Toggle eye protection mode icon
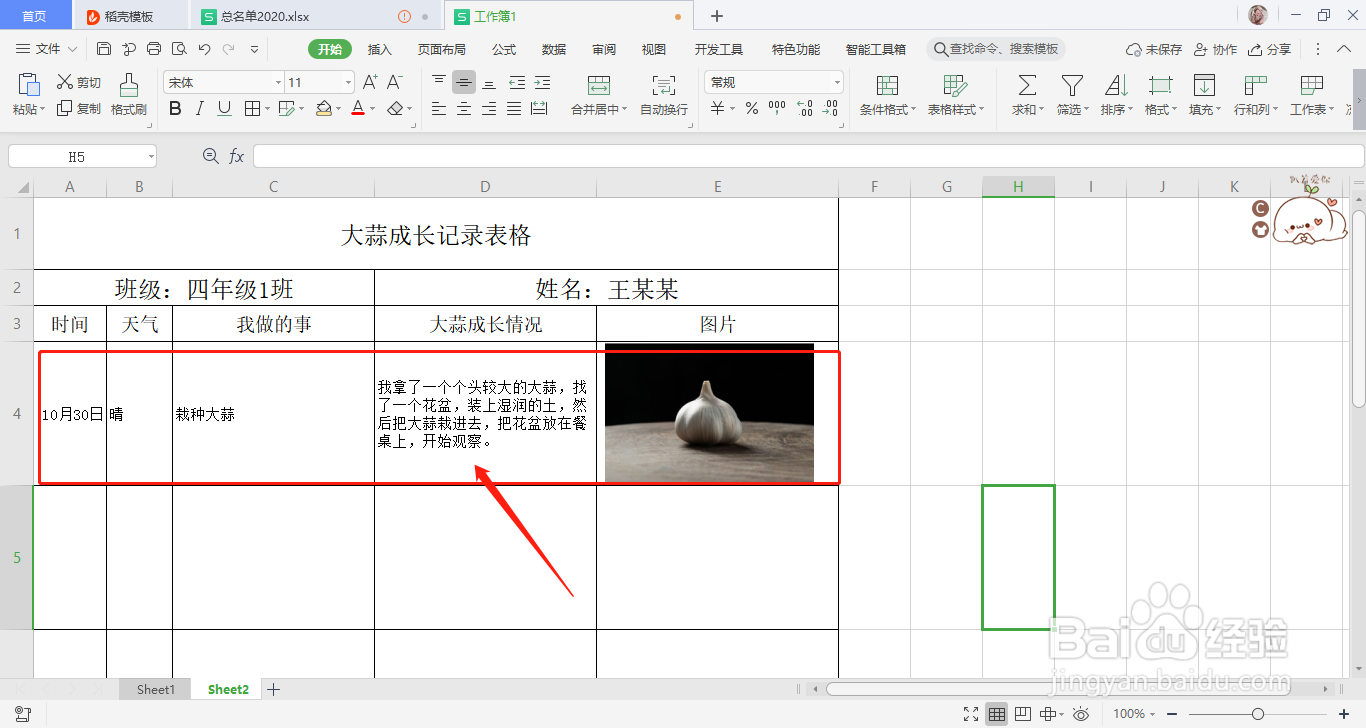Image resolution: width=1366 pixels, height=728 pixels. click(x=1081, y=714)
